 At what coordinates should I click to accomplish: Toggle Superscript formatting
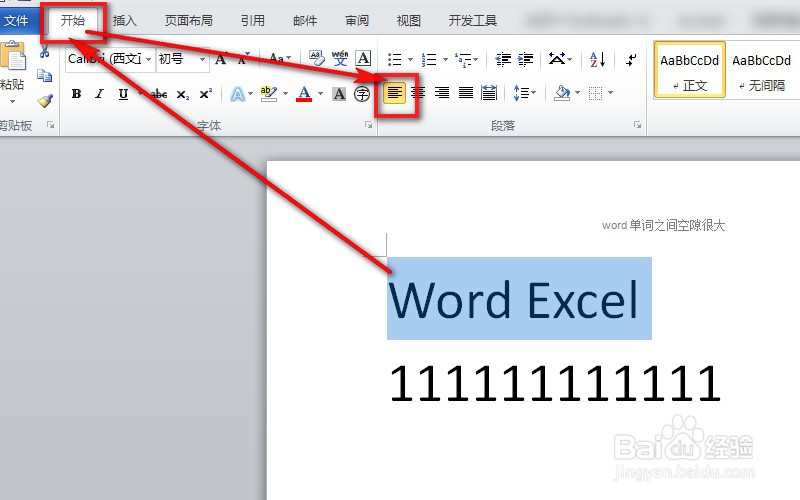pyautogui.click(x=206, y=94)
